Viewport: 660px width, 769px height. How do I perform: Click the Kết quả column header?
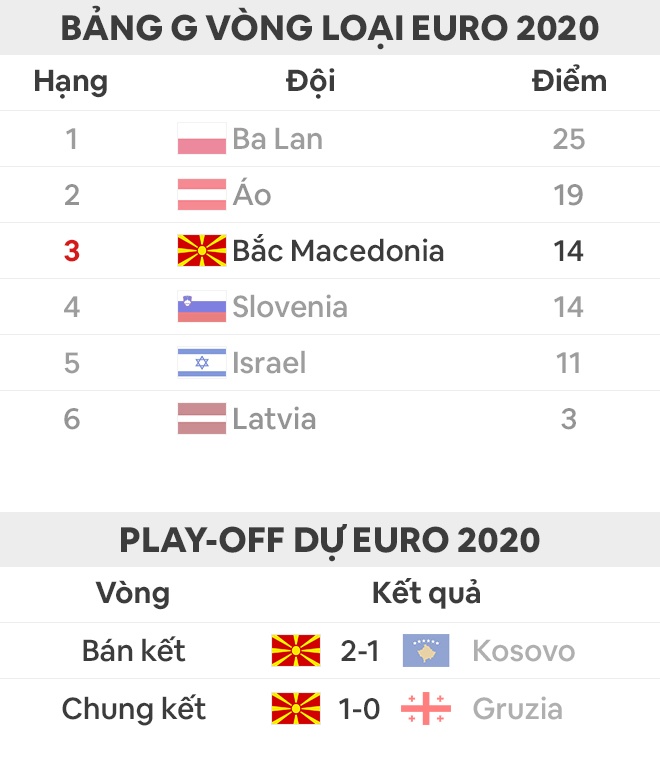click(x=426, y=593)
